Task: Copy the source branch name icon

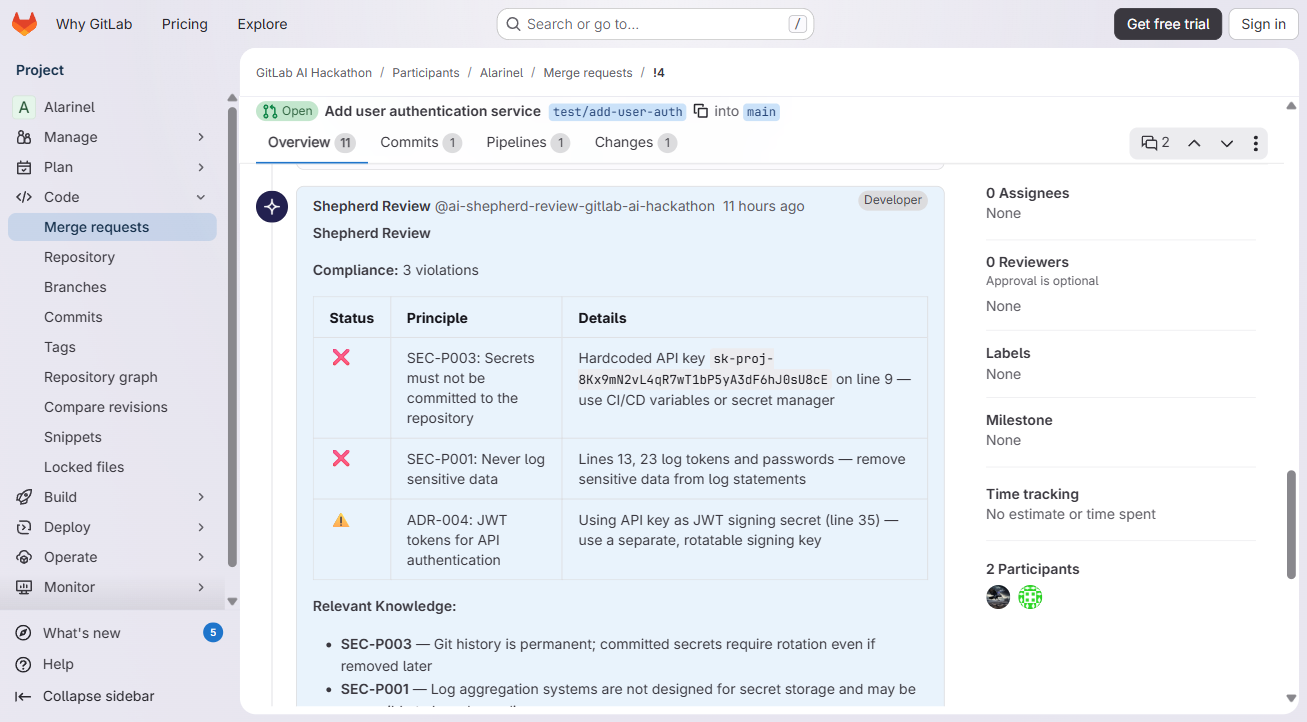Action: pos(701,111)
